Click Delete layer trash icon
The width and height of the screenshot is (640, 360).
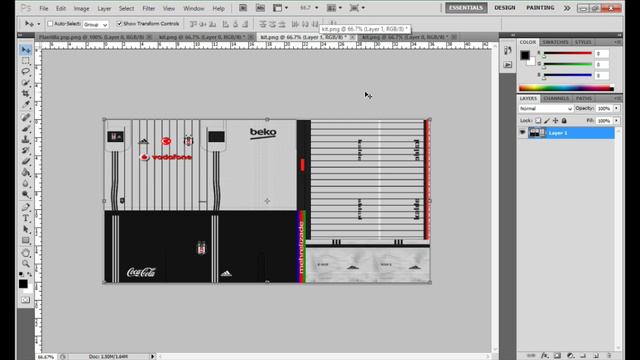tap(609, 356)
